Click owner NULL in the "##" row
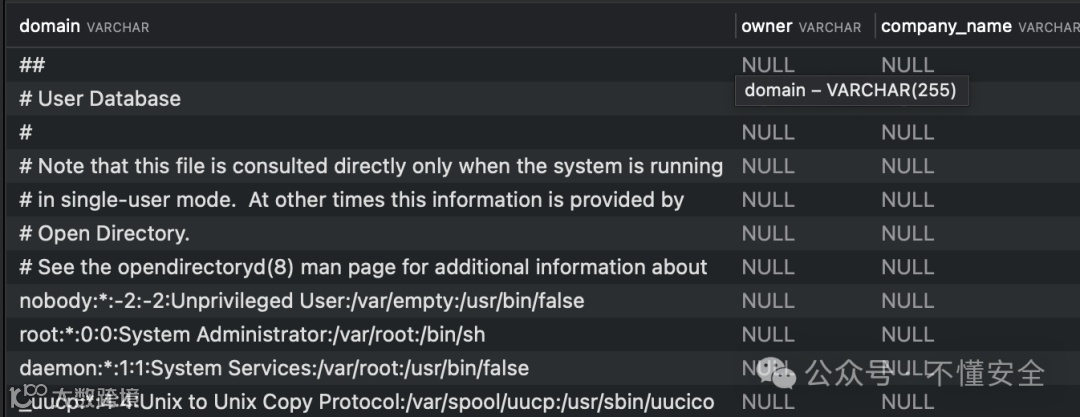 768,65
